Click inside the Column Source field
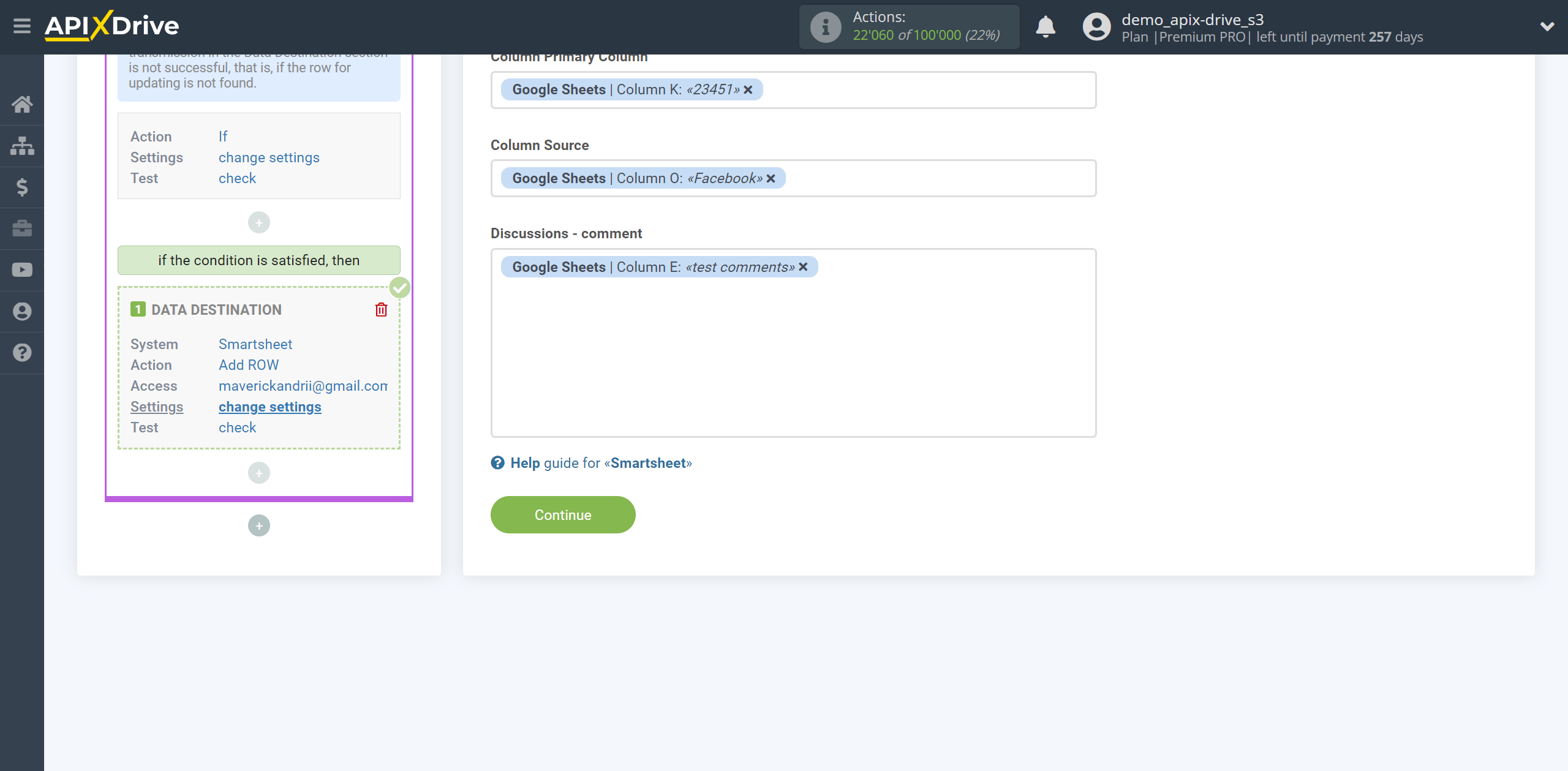This screenshot has width=1568, height=771. (x=794, y=178)
